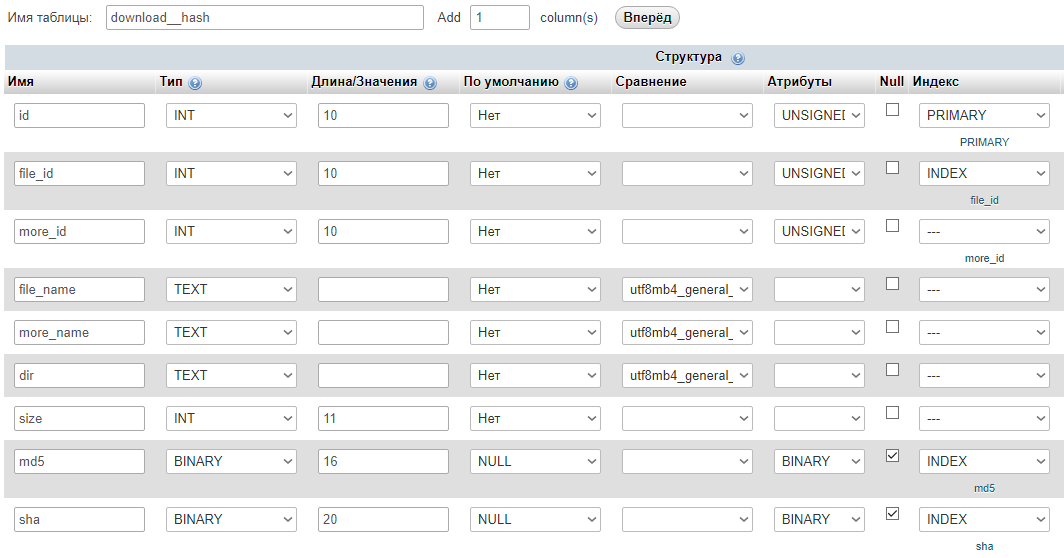The width and height of the screenshot is (1064, 558).
Task: Open type dropdown for more_id column
Action: tap(231, 231)
